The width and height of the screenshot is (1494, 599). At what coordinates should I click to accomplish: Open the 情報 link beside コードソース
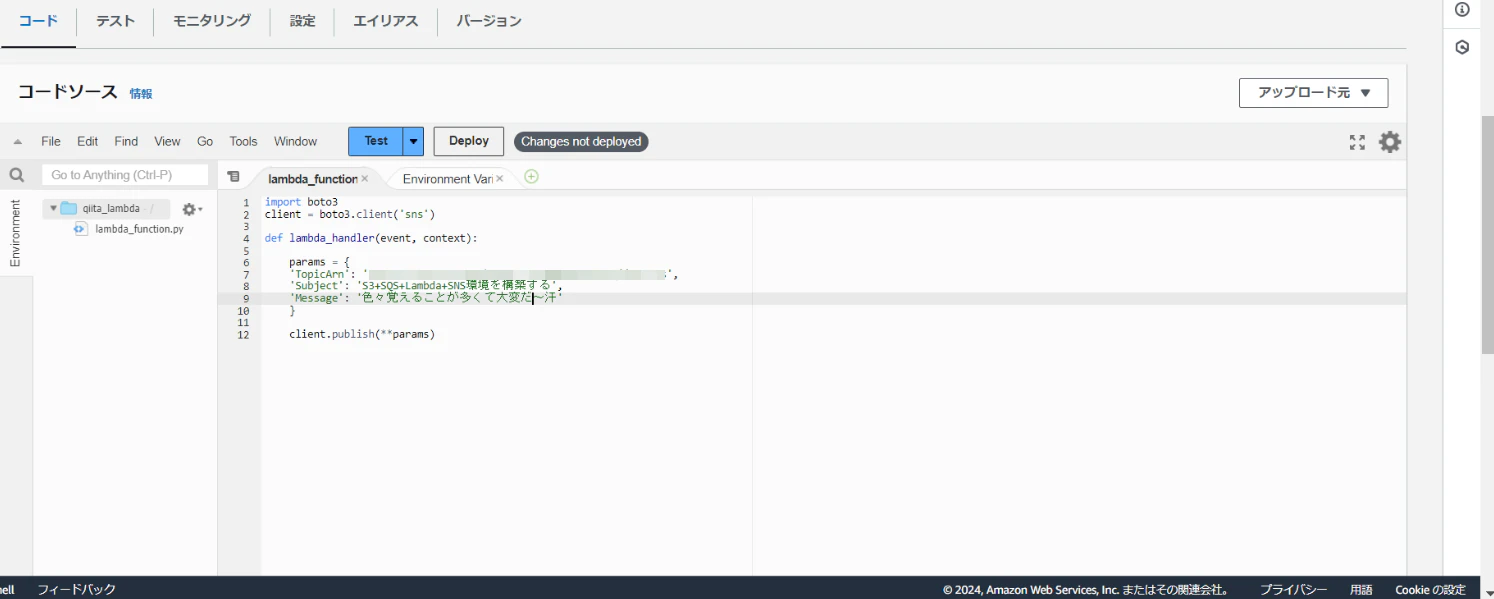tap(141, 94)
